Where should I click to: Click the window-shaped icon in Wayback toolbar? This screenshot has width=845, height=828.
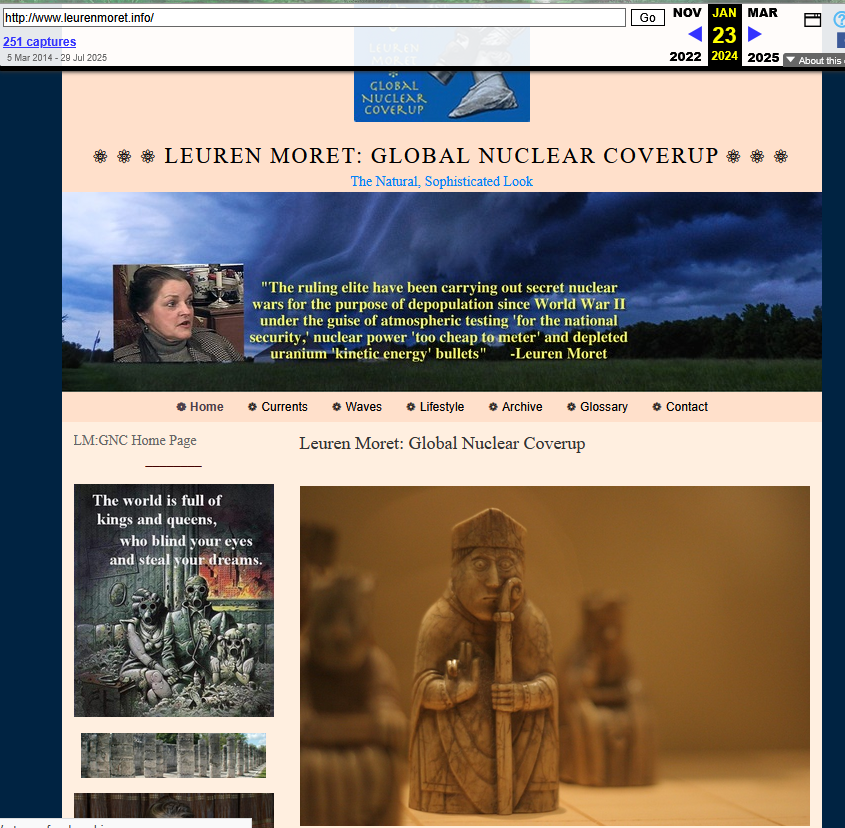(x=812, y=20)
